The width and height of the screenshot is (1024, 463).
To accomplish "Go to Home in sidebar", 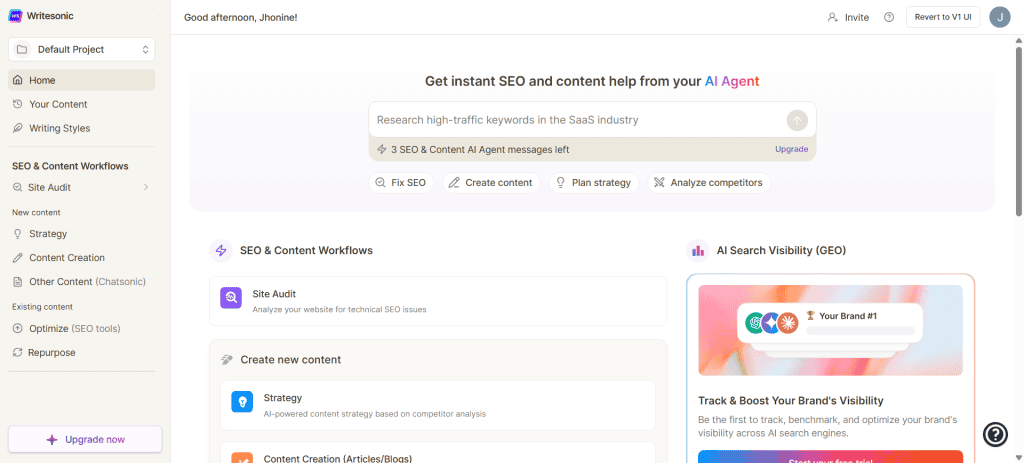I will [82, 80].
